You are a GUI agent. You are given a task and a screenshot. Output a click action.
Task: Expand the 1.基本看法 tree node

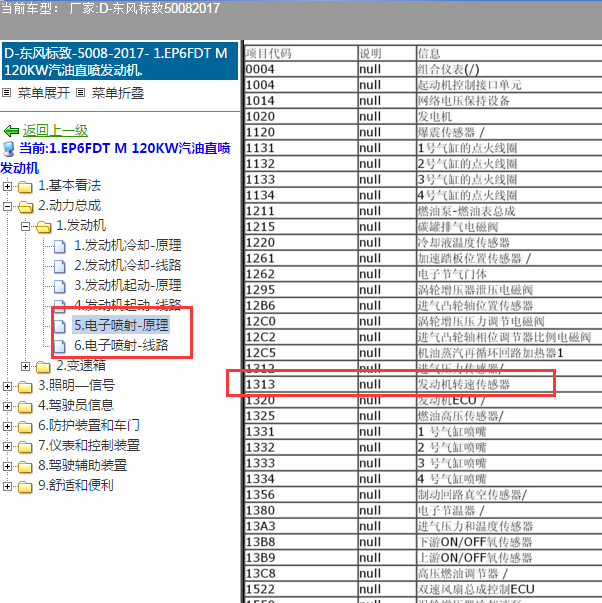(7, 186)
